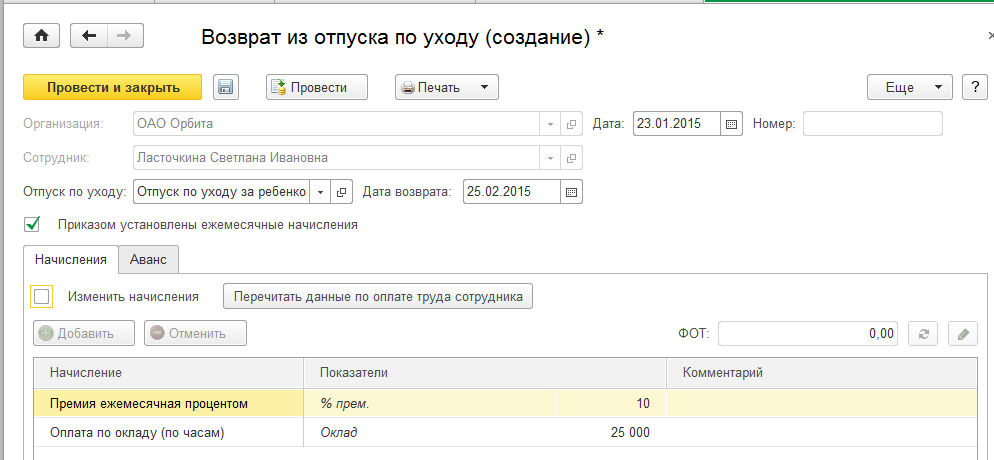Viewport: 994px width, 460px height.
Task: Click the 'Начисление' column header
Action: pos(169,373)
